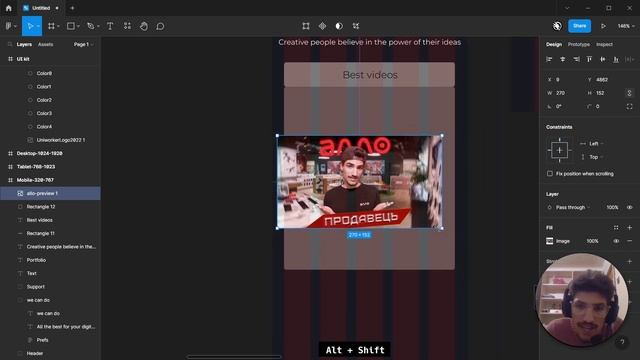Click Align right icon
This screenshot has height=360, width=640.
coord(576,60)
